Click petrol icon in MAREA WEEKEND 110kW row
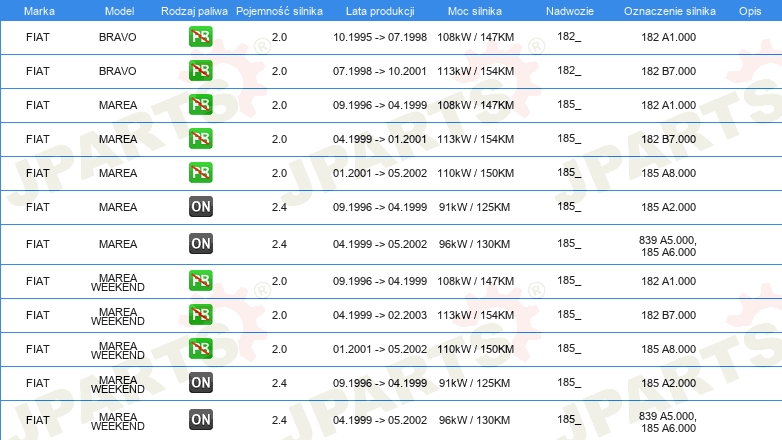Image resolution: width=782 pixels, height=440 pixels. [x=200, y=348]
